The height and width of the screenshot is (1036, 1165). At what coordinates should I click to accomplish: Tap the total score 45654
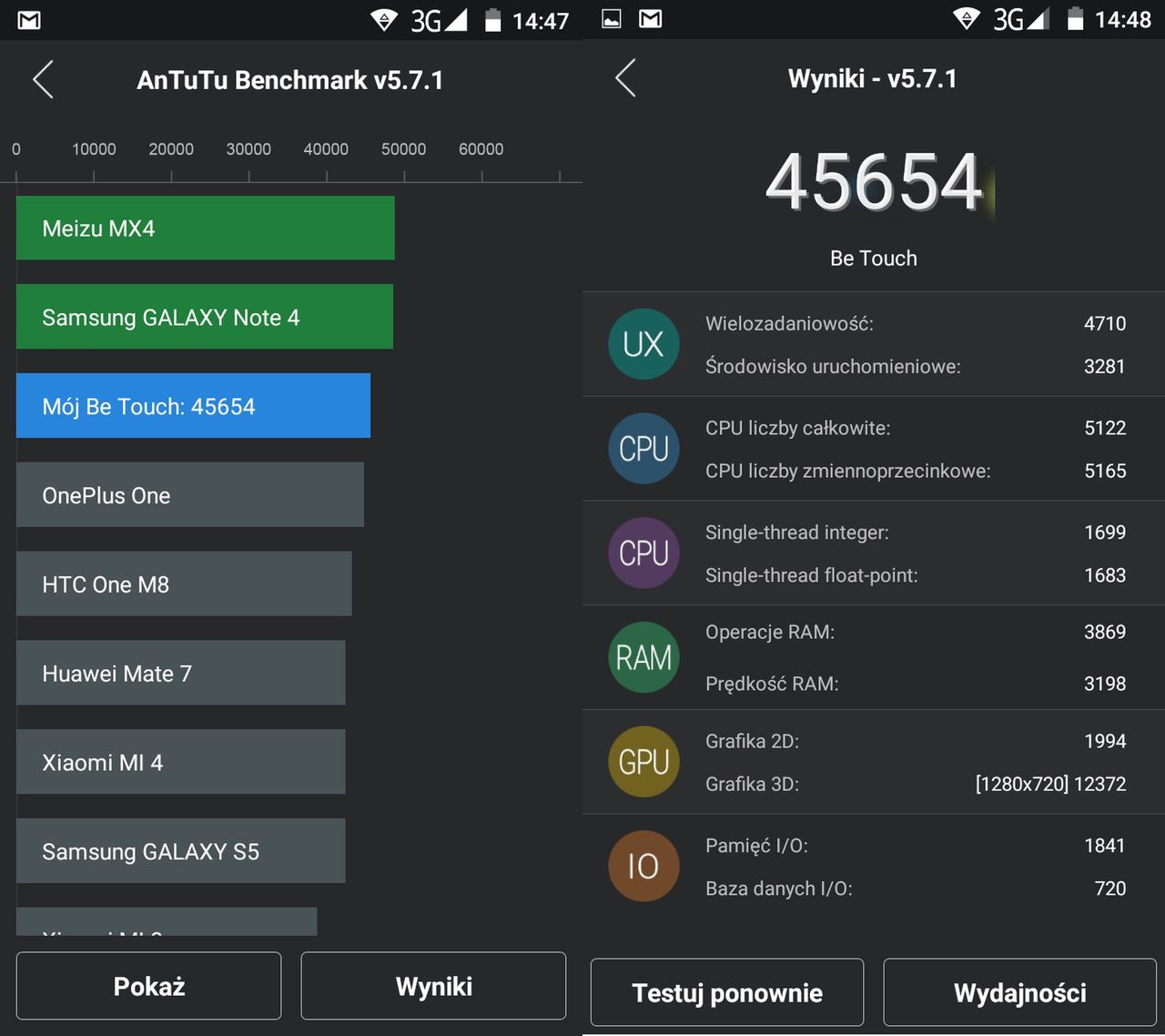(874, 182)
